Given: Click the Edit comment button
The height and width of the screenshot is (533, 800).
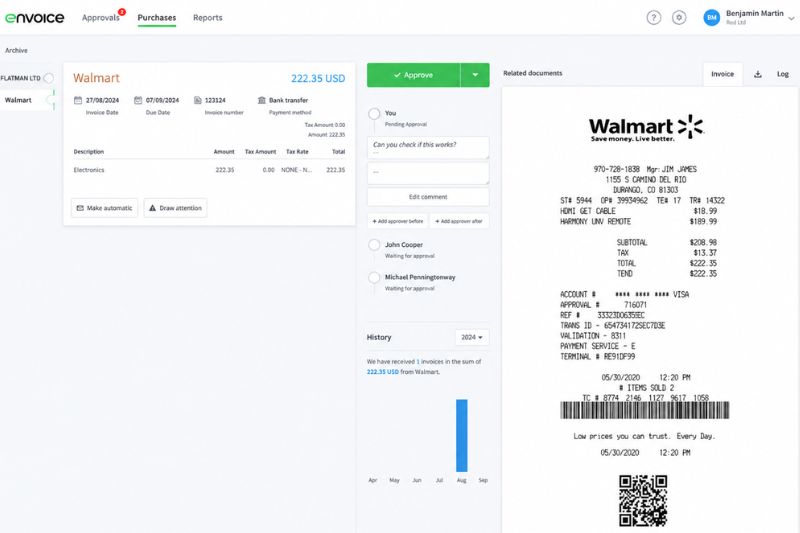Looking at the screenshot, I should (428, 197).
